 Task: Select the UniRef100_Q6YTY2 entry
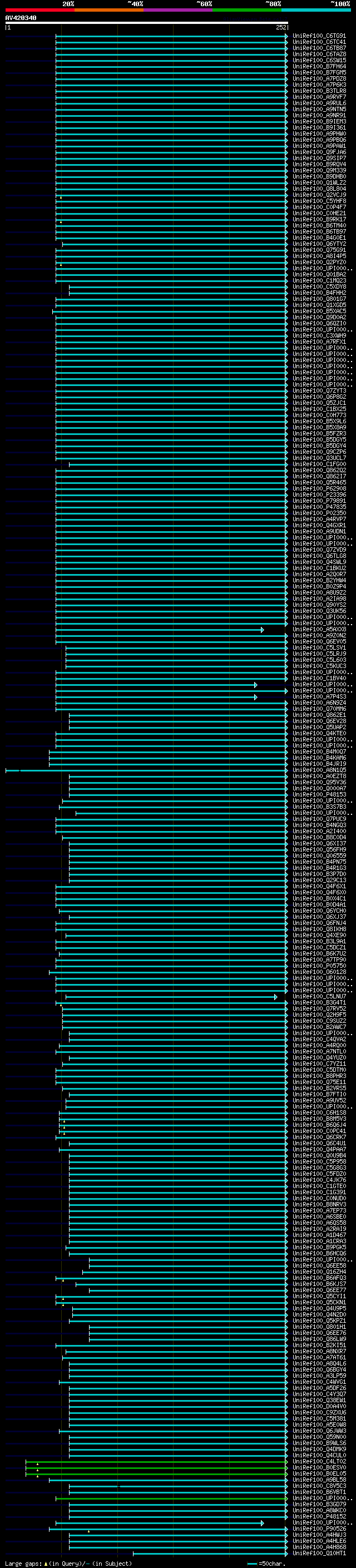coord(319,244)
